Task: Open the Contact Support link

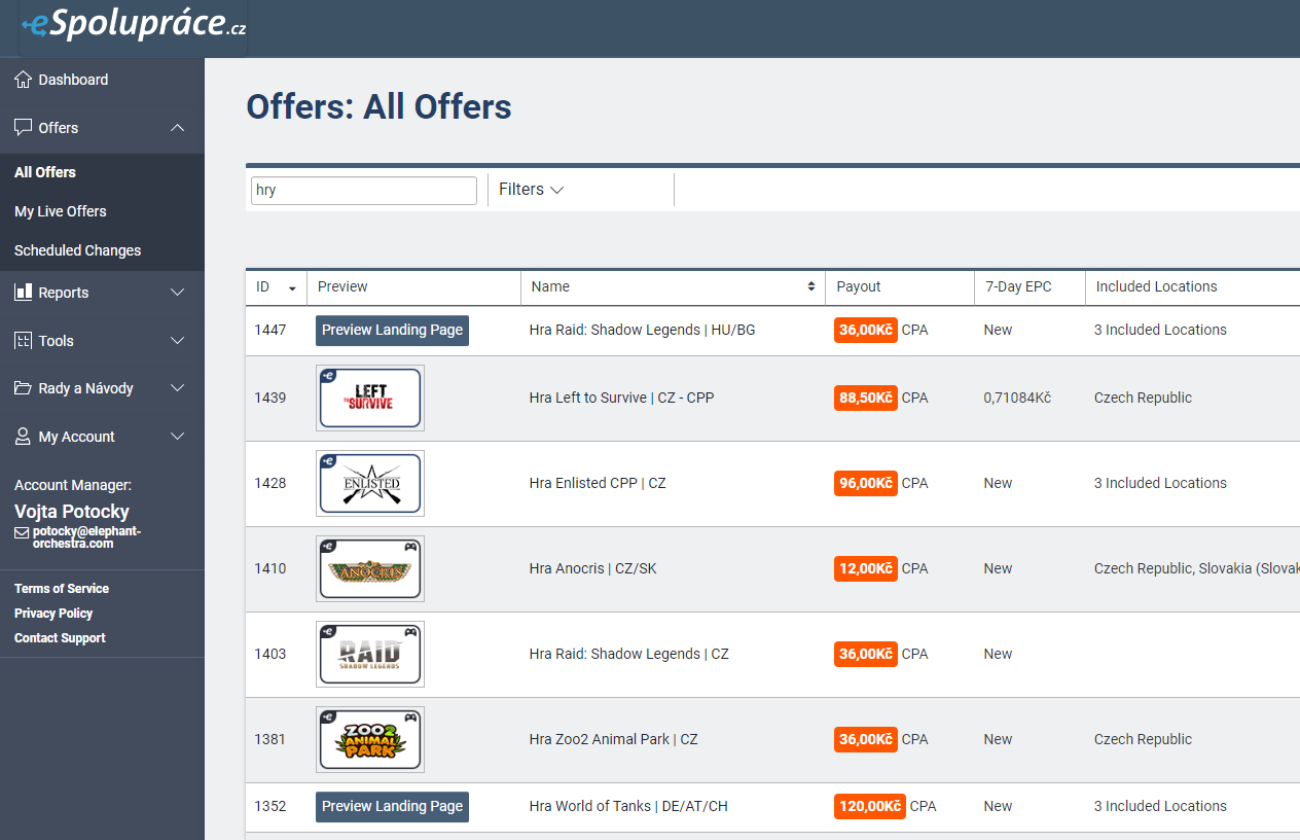Action: [x=59, y=638]
